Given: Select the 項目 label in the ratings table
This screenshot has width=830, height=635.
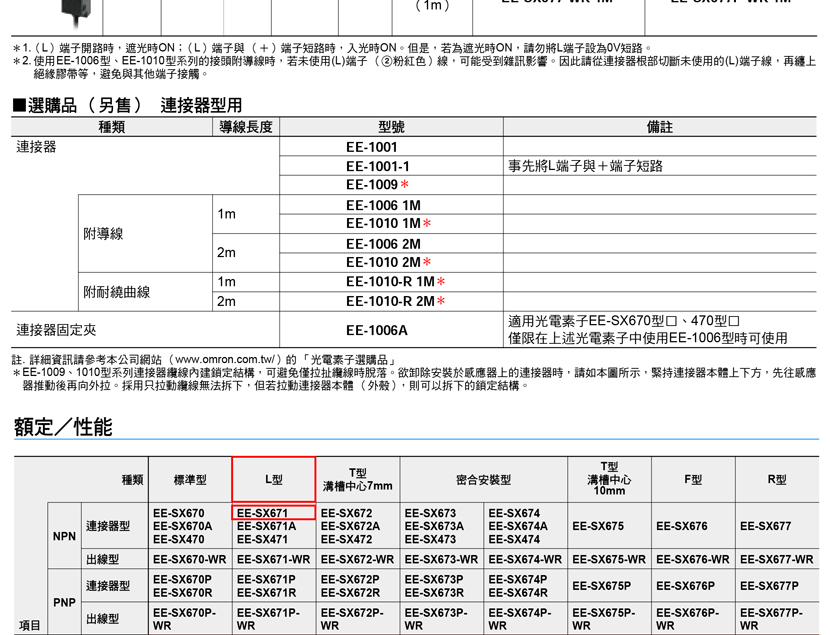Looking at the screenshot, I should [30, 625].
